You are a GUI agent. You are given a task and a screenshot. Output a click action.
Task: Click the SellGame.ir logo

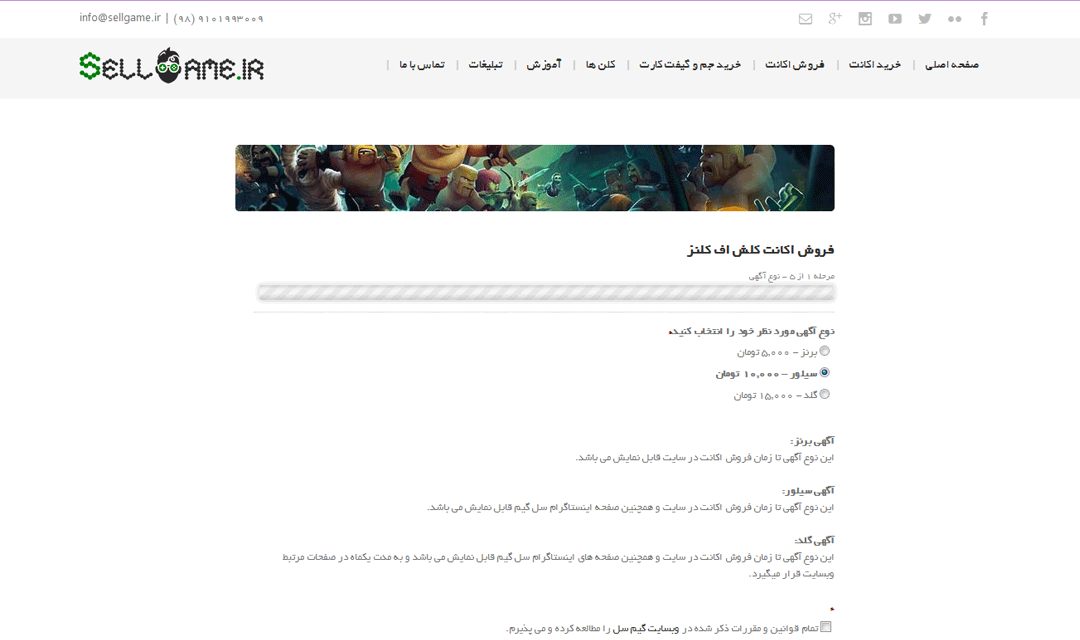pos(172,66)
